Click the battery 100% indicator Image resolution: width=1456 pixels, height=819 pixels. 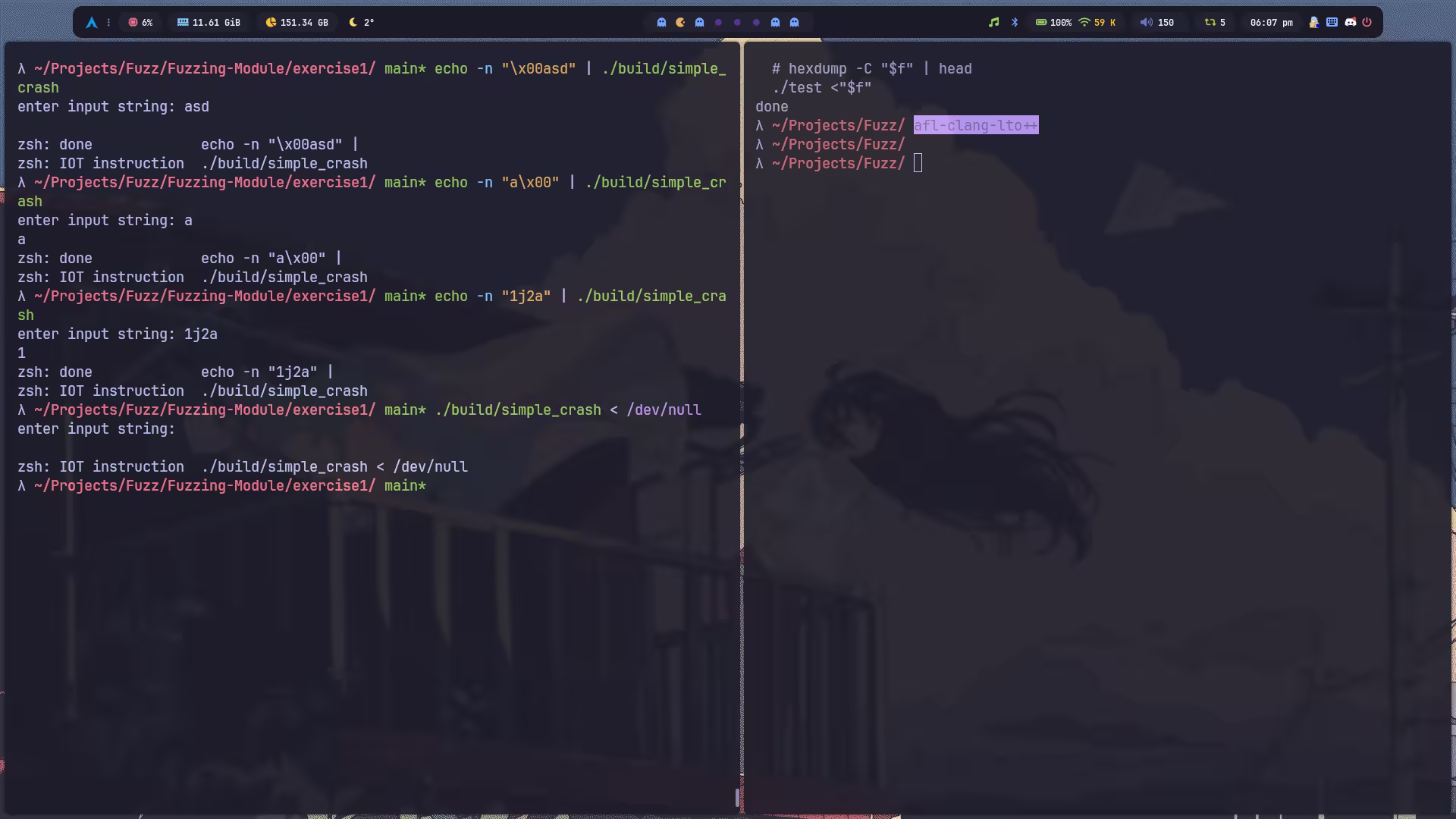pos(1053,23)
